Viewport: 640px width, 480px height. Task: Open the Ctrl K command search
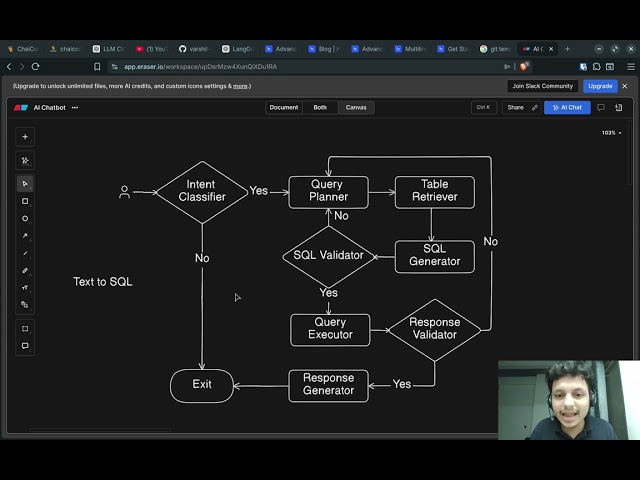click(x=483, y=107)
